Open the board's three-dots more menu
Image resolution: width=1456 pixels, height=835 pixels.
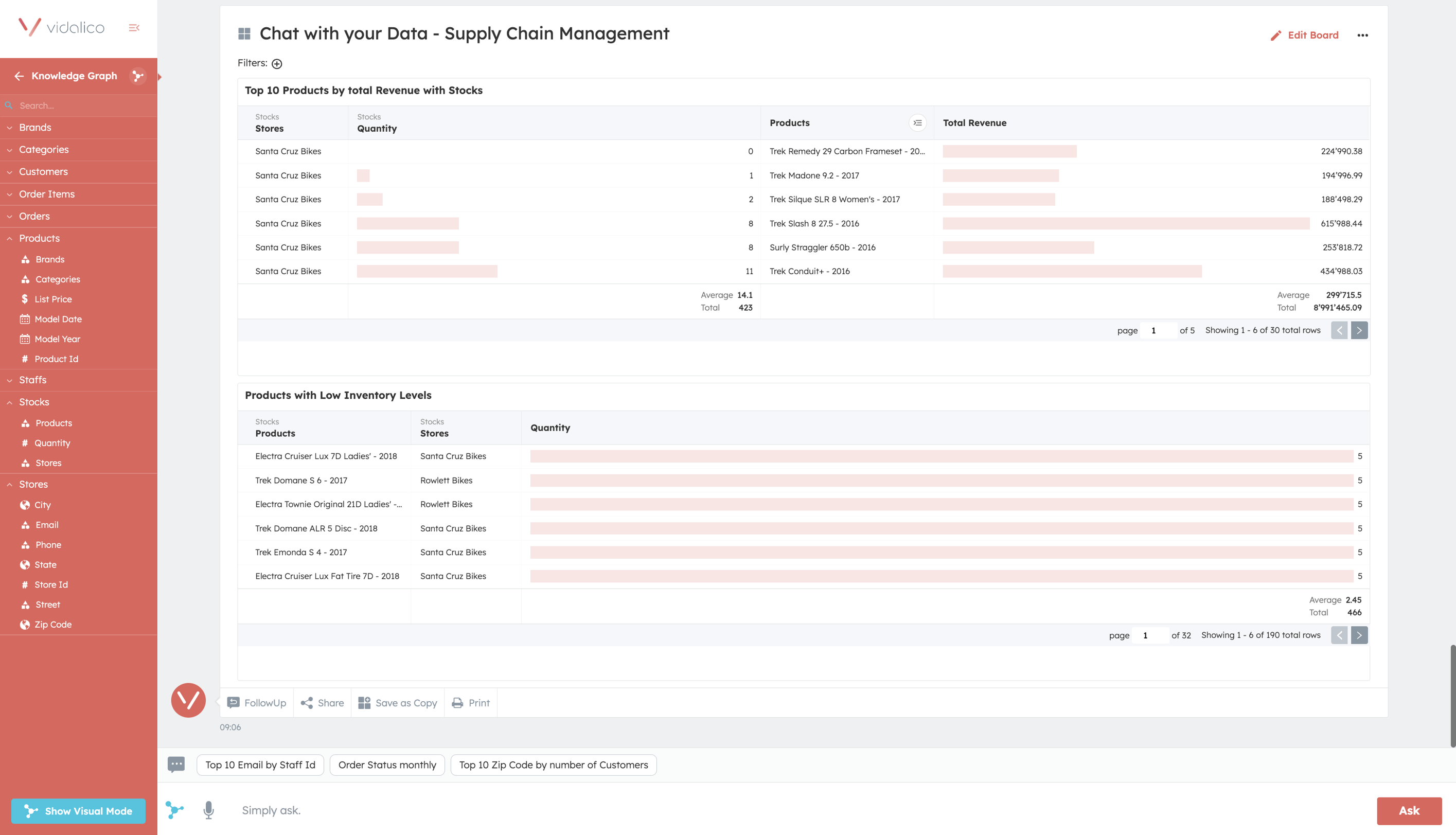click(1362, 35)
